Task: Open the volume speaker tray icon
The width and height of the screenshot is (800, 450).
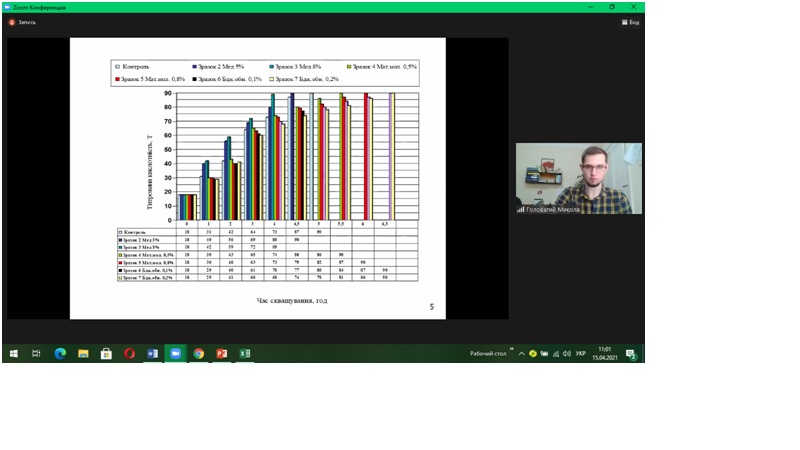Action: point(567,354)
